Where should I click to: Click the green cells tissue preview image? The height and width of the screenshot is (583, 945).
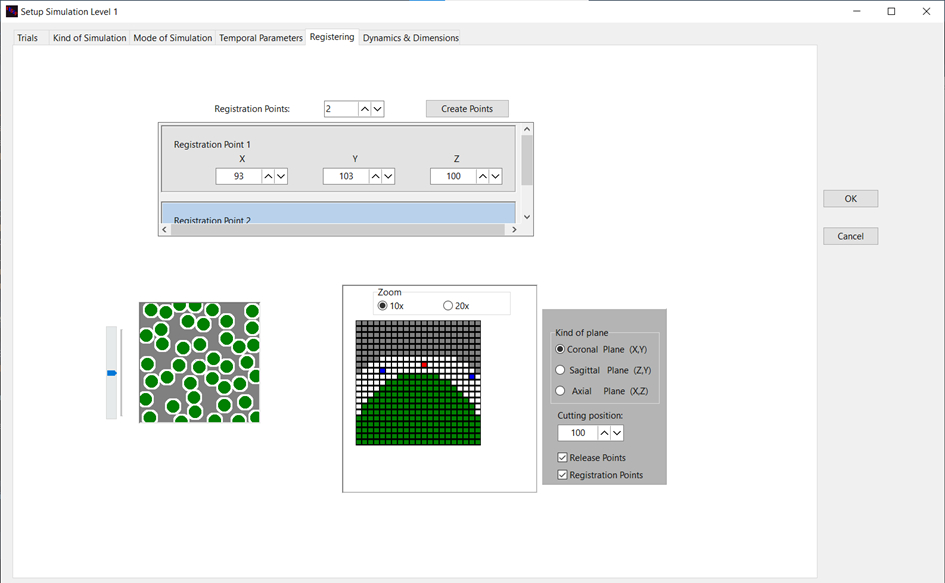click(x=199, y=362)
